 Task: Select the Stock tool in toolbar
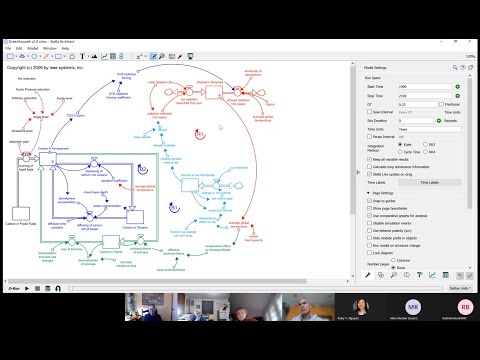(x=10, y=56)
